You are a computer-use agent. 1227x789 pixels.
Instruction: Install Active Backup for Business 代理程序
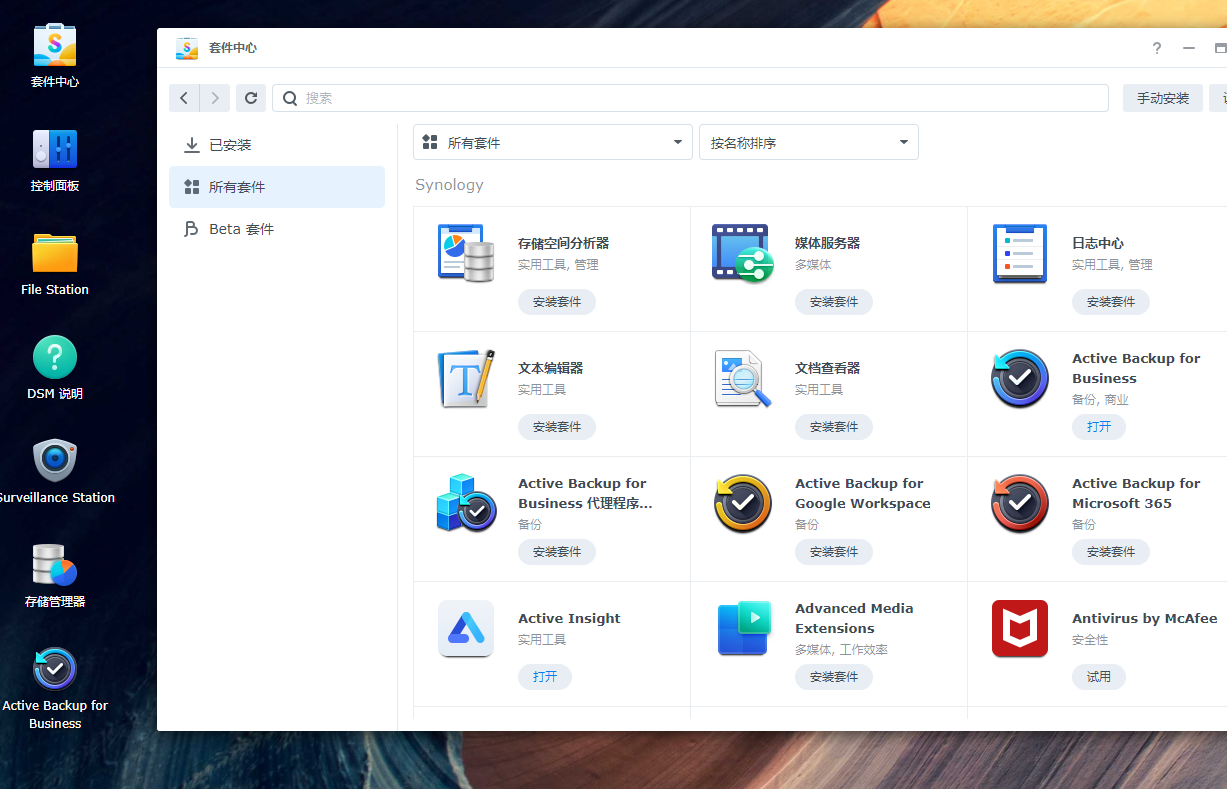pos(557,552)
